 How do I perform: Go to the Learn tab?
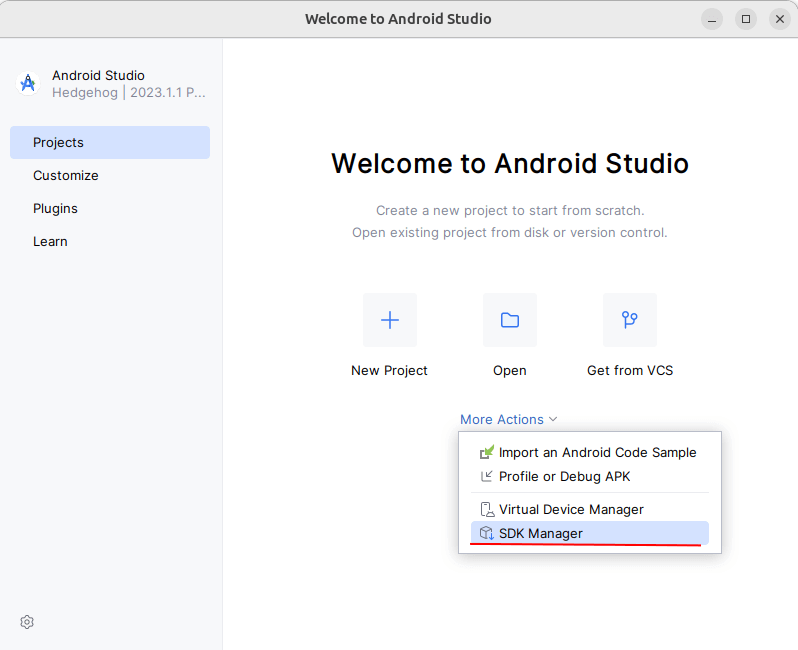tap(110, 241)
